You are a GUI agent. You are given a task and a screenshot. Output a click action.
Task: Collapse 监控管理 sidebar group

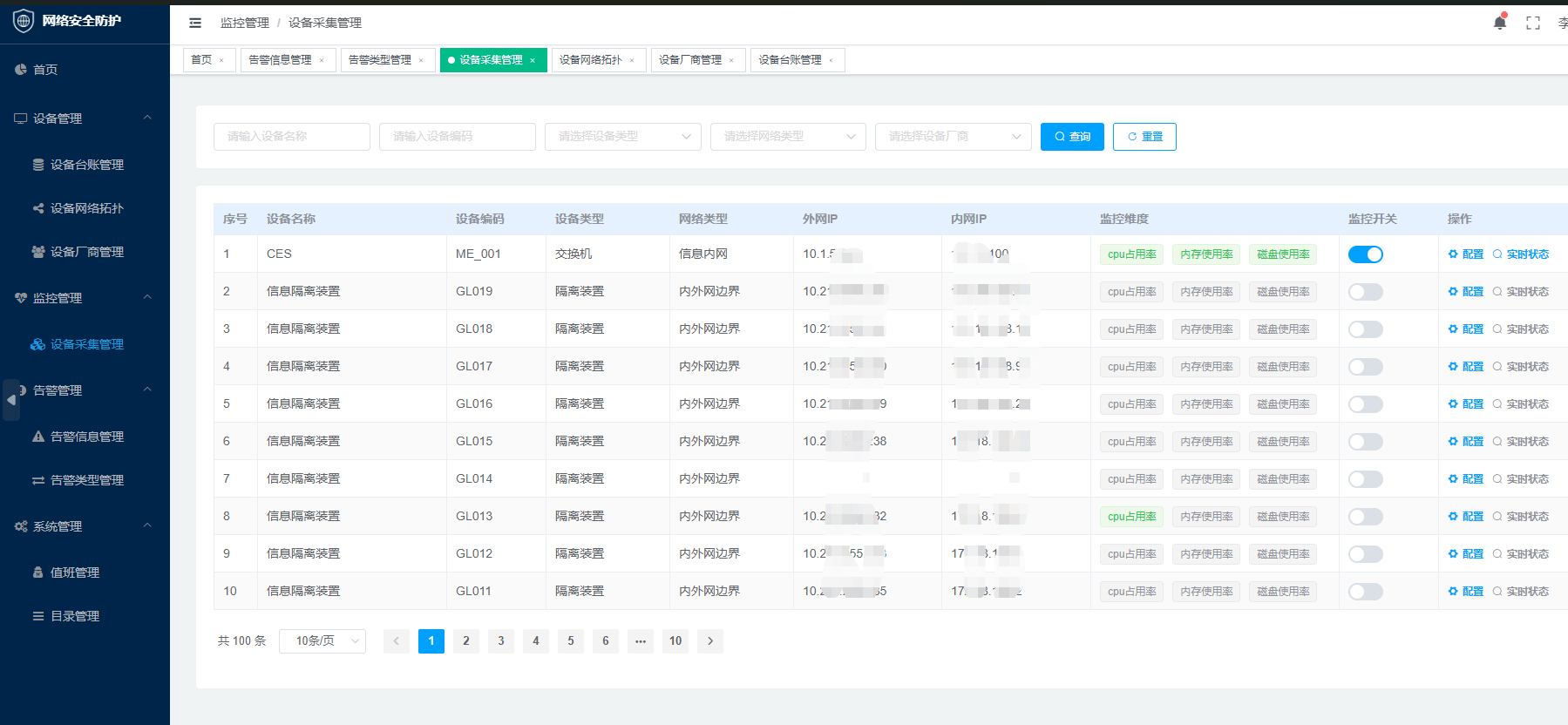pos(85,298)
